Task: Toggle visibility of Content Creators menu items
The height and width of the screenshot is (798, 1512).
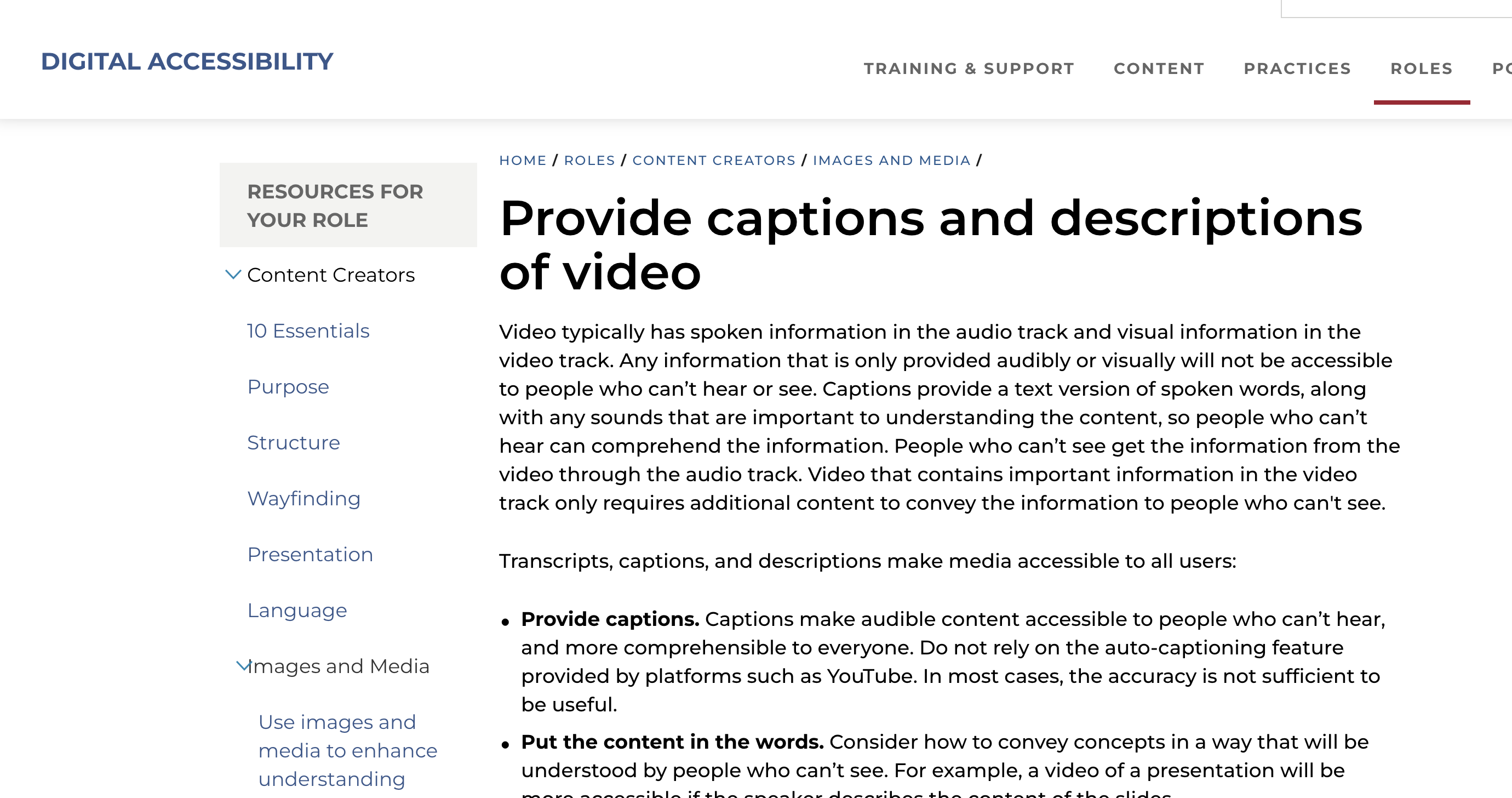Action: [x=232, y=274]
